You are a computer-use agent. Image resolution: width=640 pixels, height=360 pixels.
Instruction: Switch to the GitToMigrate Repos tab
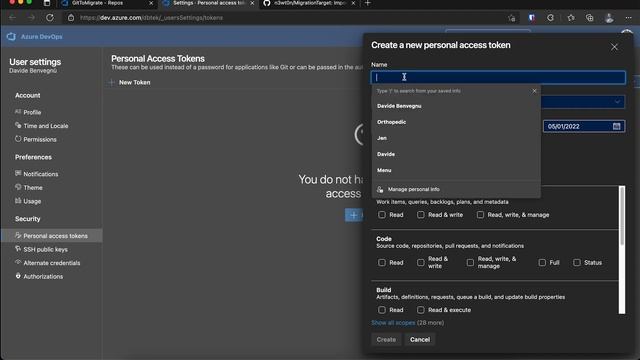[x=106, y=3]
